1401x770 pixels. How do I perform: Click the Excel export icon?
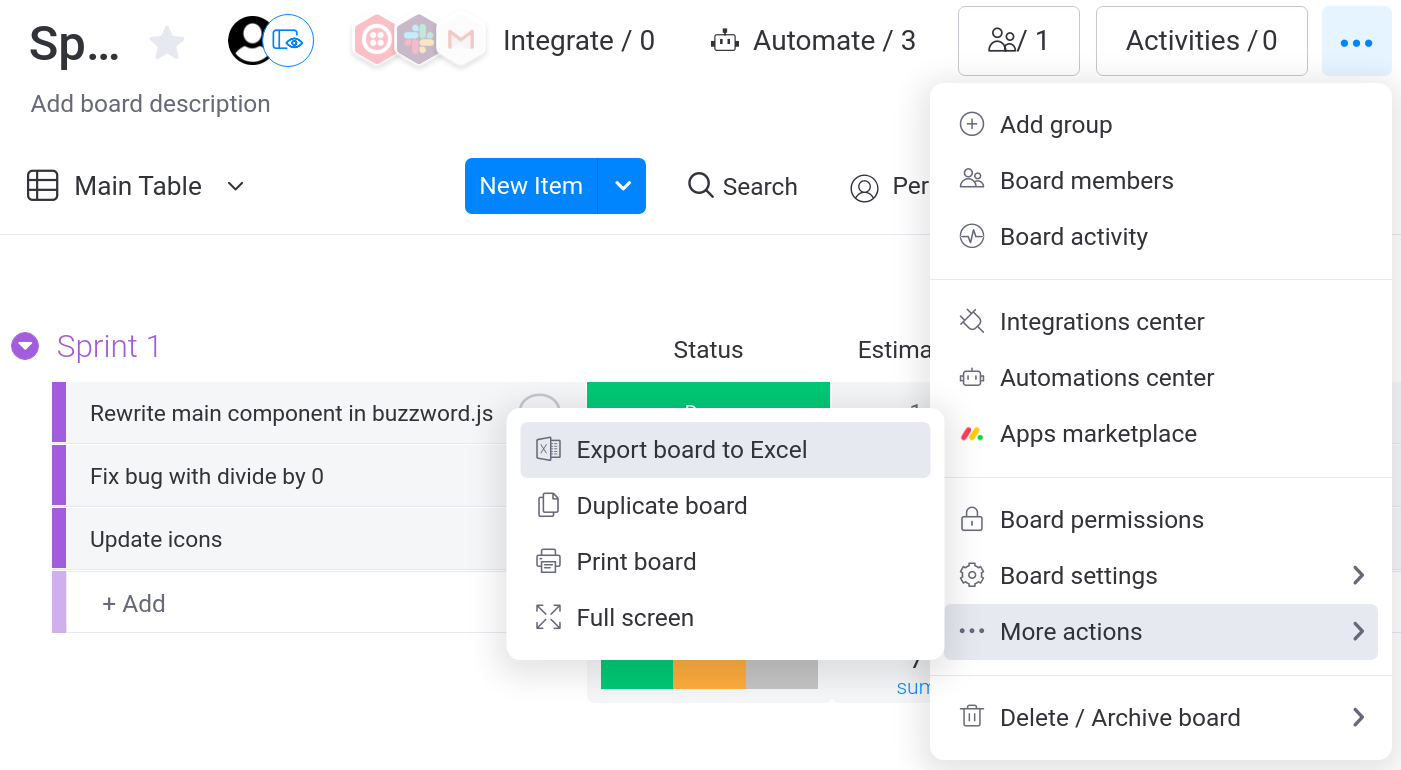(x=548, y=449)
